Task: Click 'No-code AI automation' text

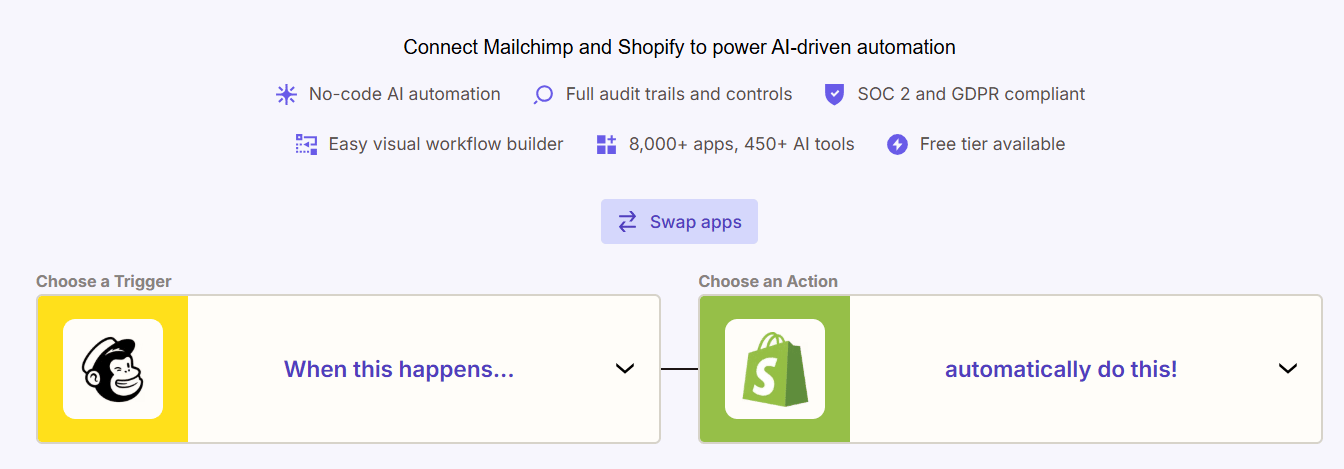Action: (405, 94)
